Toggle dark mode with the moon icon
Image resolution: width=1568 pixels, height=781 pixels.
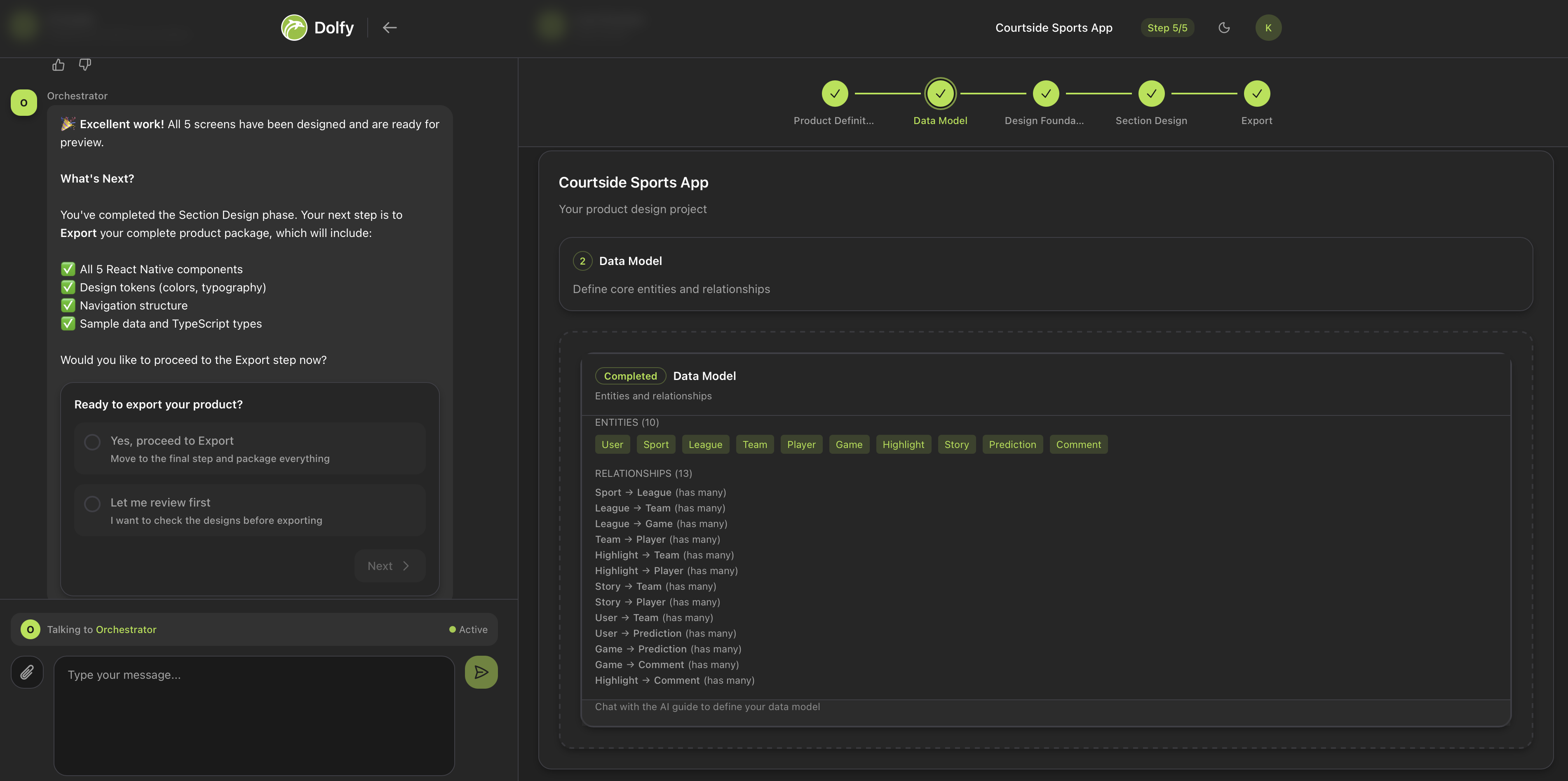1224,27
